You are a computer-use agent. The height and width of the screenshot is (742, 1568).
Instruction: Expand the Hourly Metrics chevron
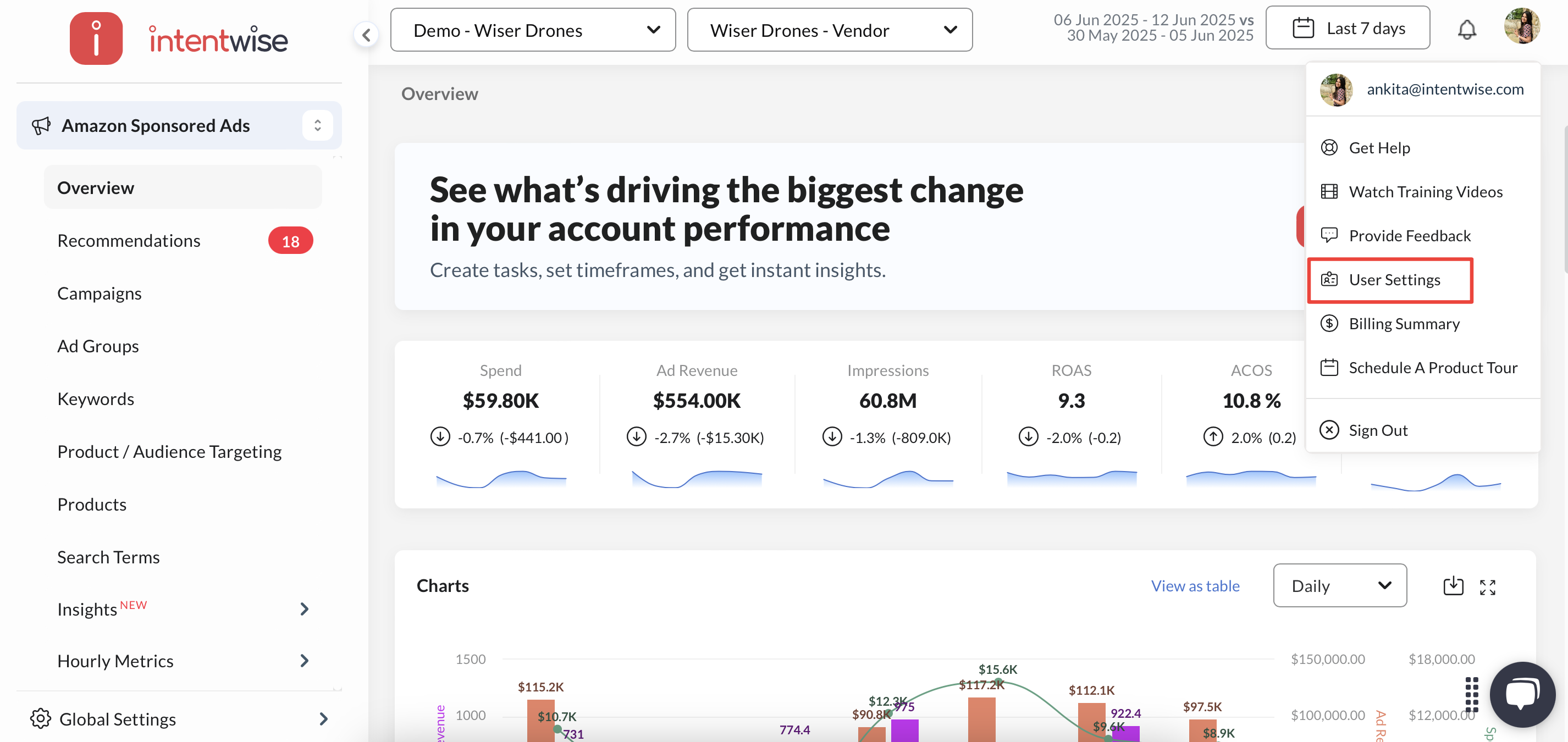(305, 661)
